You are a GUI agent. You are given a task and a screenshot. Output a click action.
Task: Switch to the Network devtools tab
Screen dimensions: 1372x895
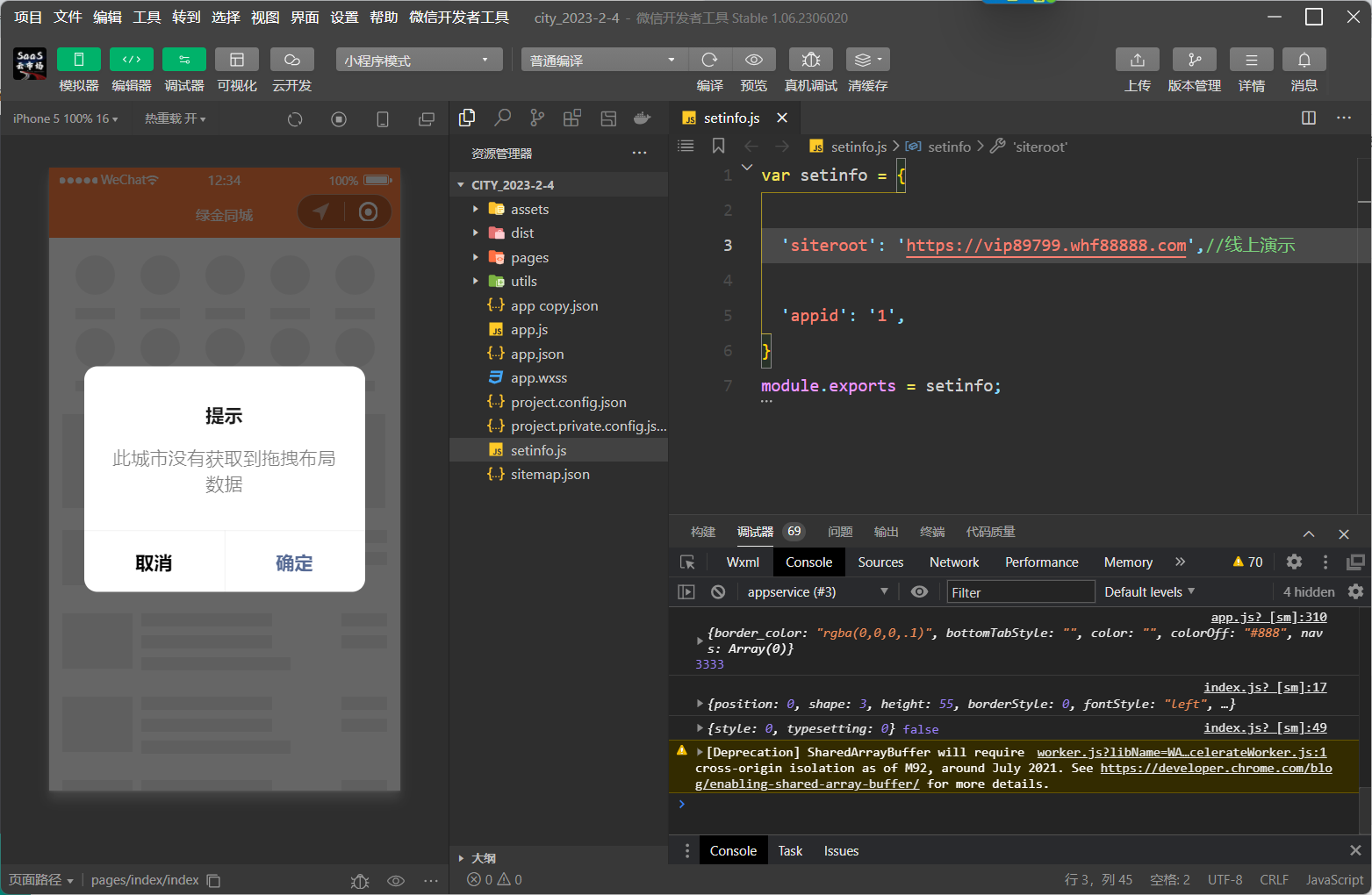[x=954, y=562]
